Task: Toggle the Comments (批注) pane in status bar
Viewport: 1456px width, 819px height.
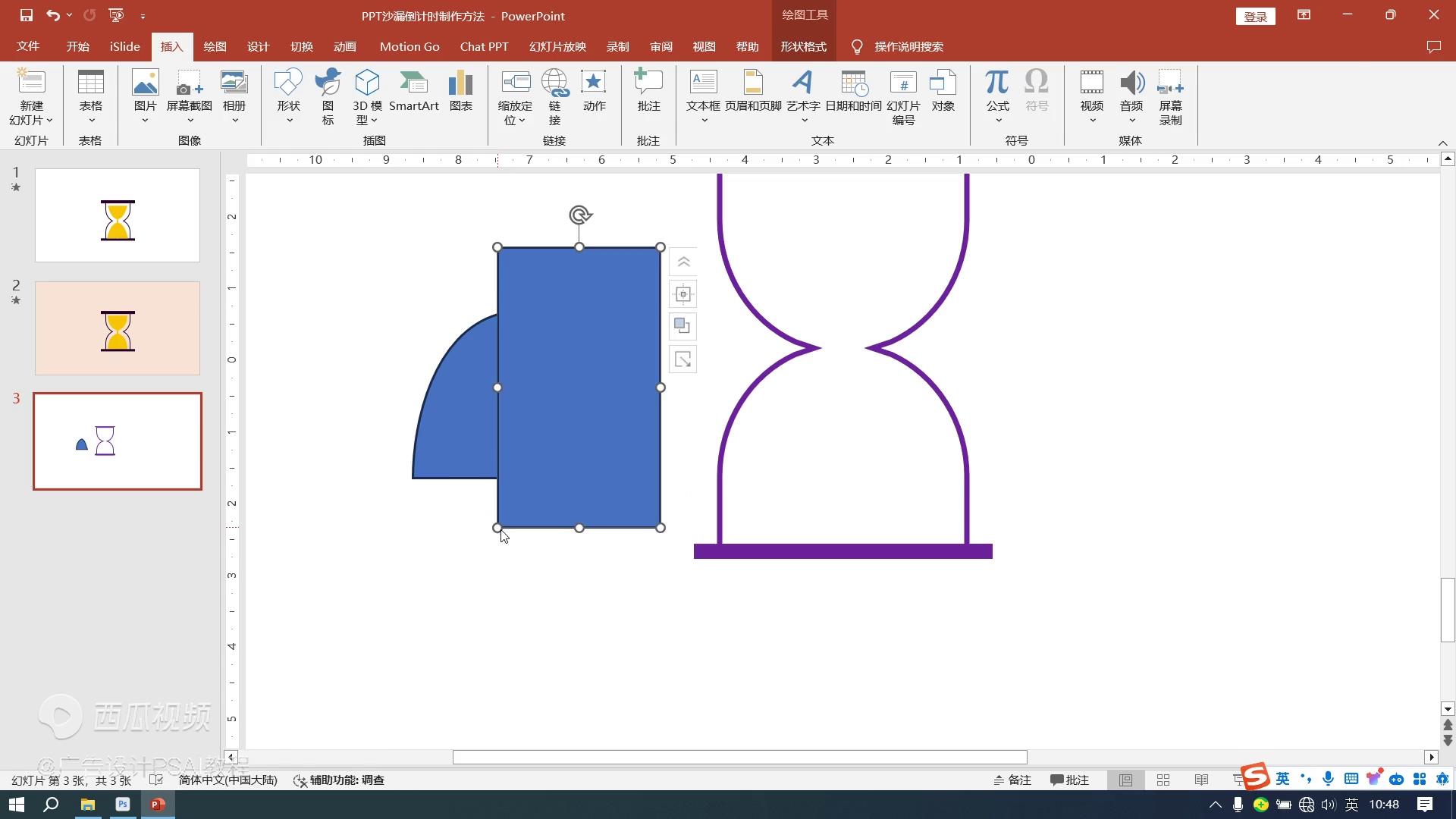Action: coord(1070,780)
